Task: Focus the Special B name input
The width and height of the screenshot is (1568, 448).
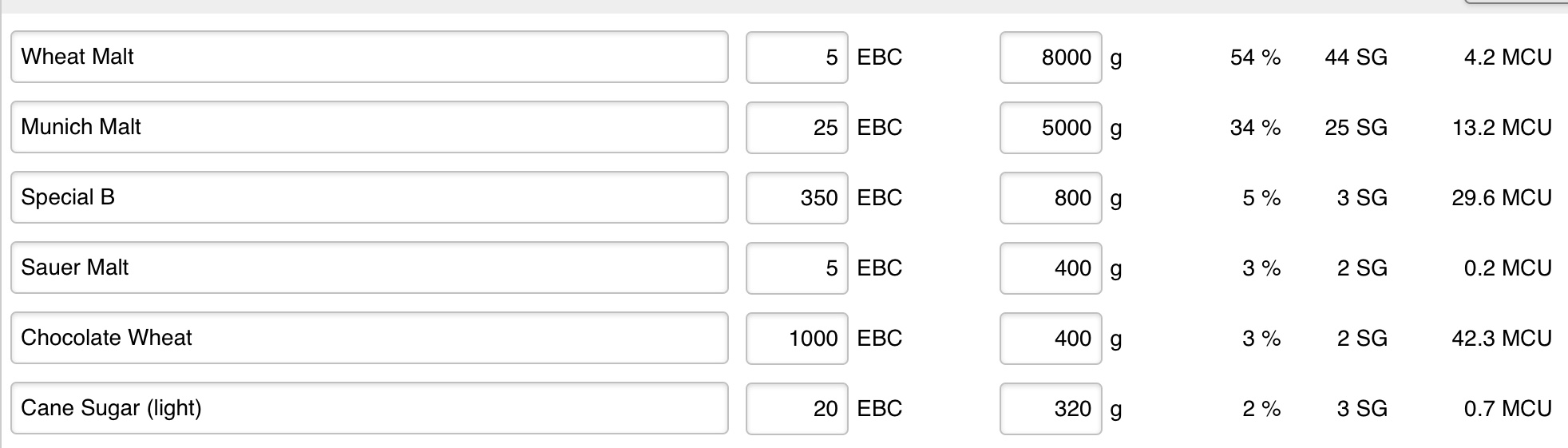Action: click(369, 197)
